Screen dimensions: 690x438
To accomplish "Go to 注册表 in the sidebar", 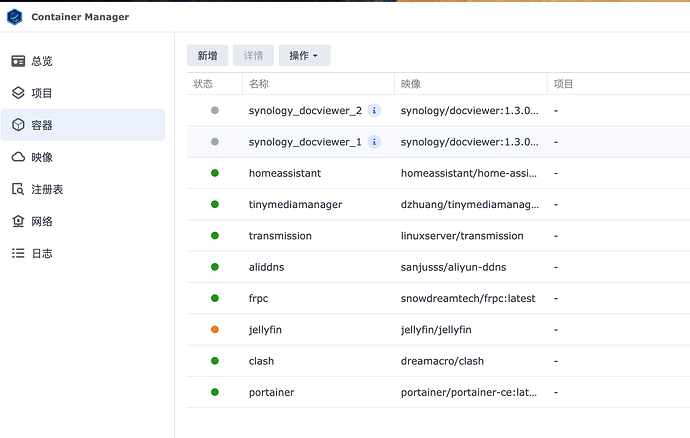I will pos(47,189).
